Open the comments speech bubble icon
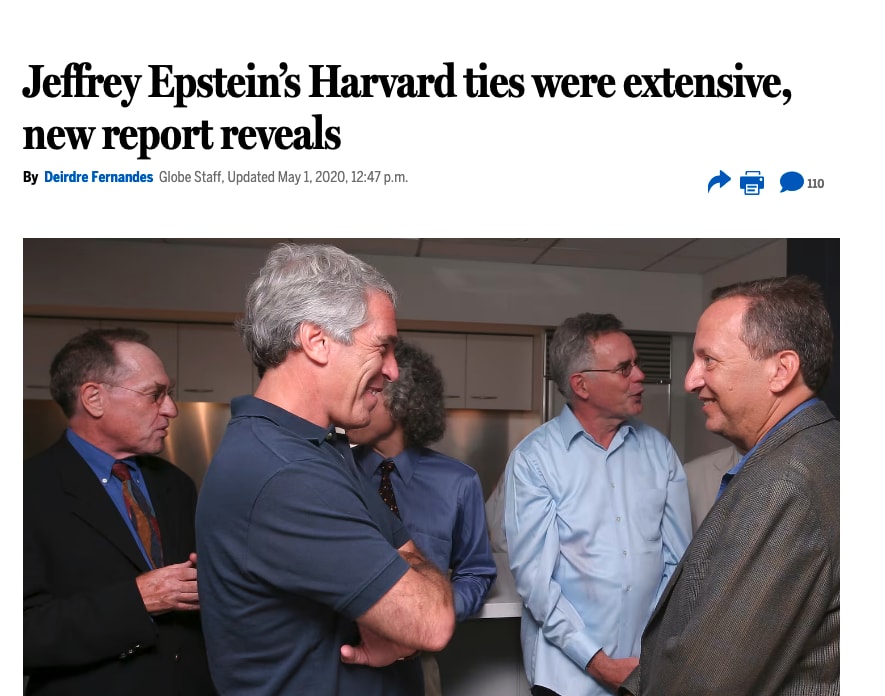This screenshot has width=885, height=696. click(791, 182)
